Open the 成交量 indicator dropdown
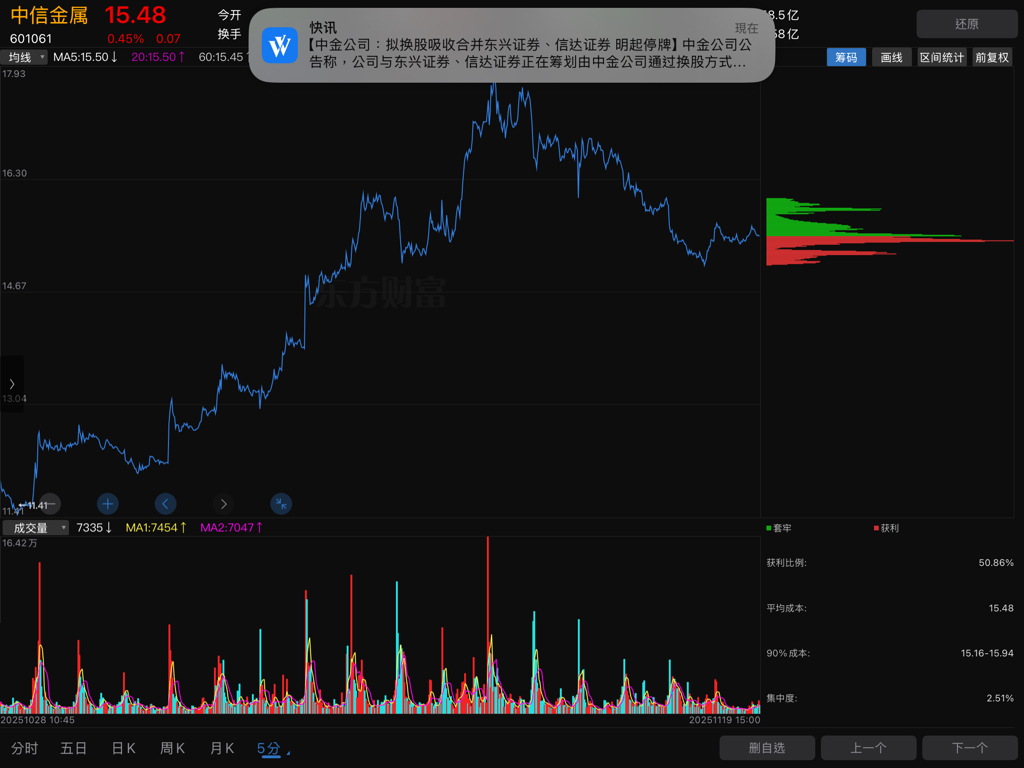 [35, 528]
